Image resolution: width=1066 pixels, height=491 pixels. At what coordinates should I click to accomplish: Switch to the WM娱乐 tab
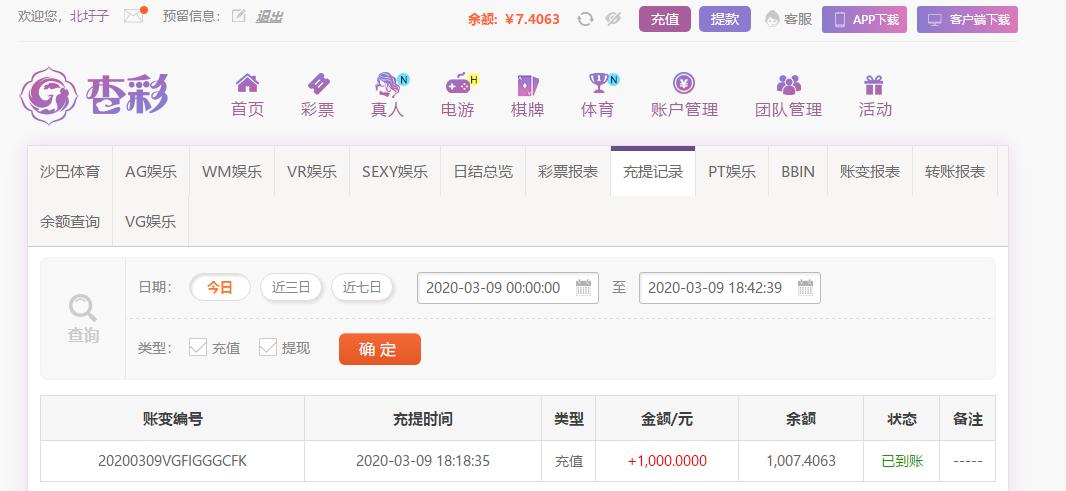coord(232,171)
